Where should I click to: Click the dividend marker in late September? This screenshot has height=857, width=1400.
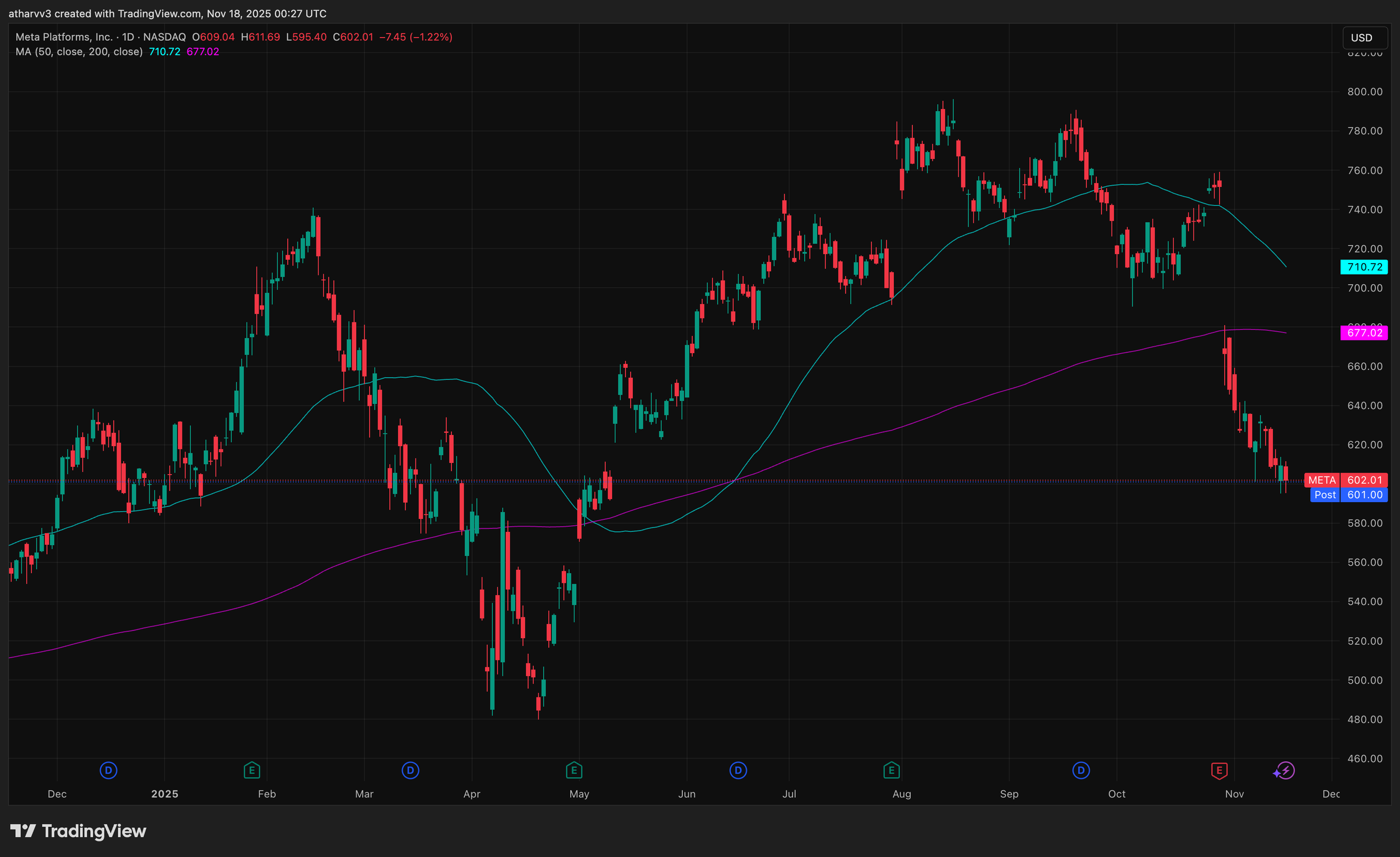1081,771
